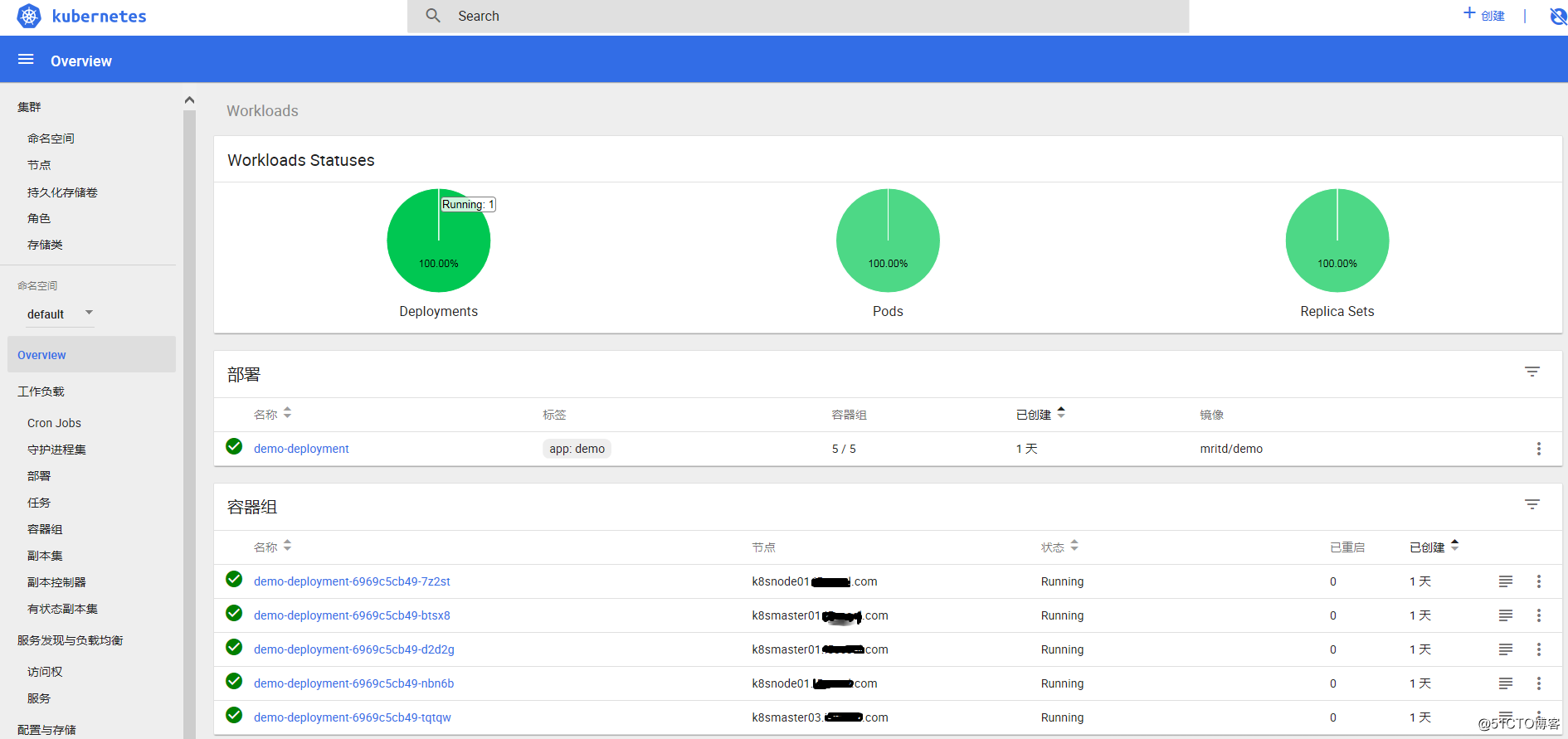The width and height of the screenshot is (1568, 739).
Task: Open actions menu for pod d2d2g
Action: pyautogui.click(x=1539, y=649)
